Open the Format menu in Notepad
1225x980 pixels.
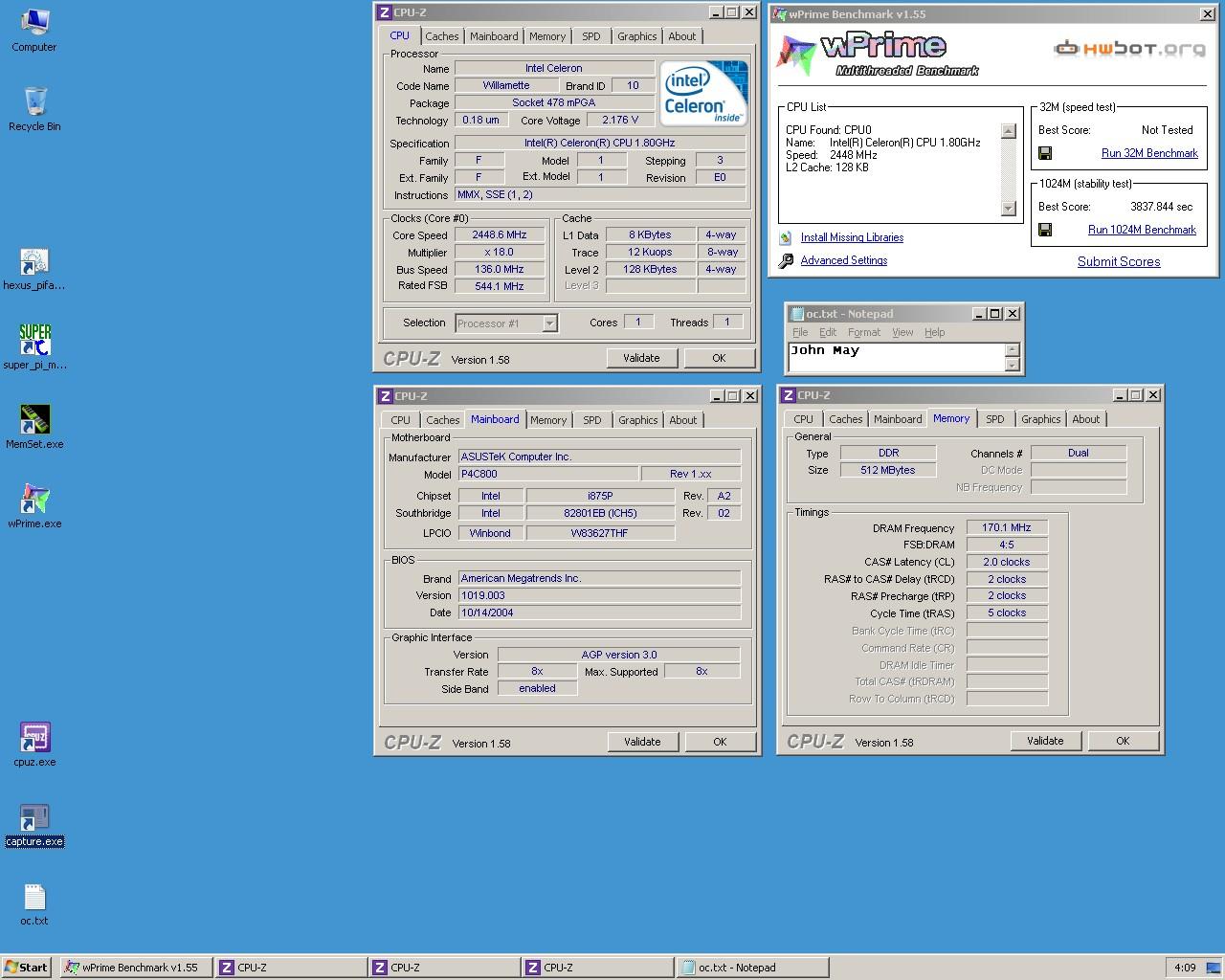(x=864, y=332)
